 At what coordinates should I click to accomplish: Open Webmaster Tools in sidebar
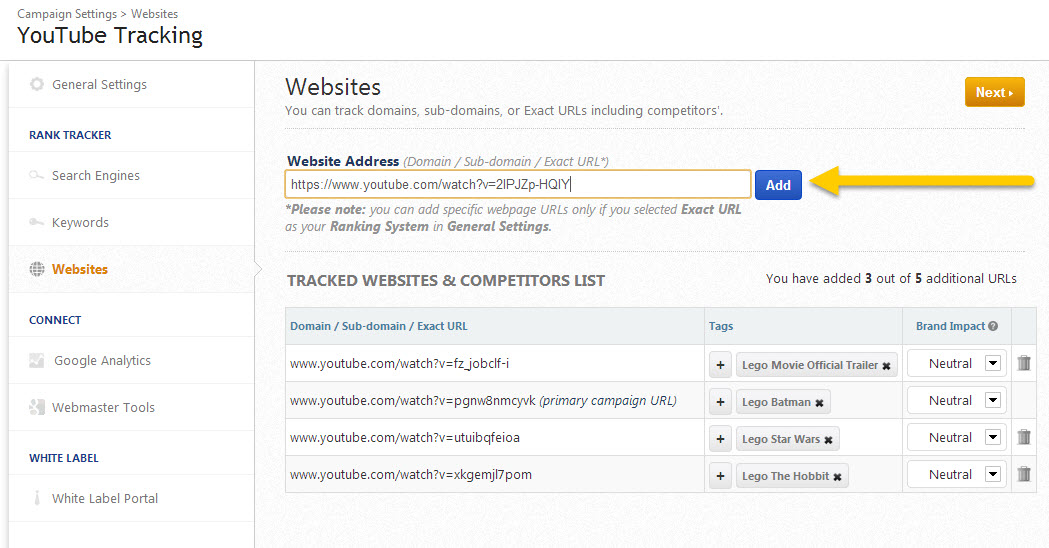[103, 408]
